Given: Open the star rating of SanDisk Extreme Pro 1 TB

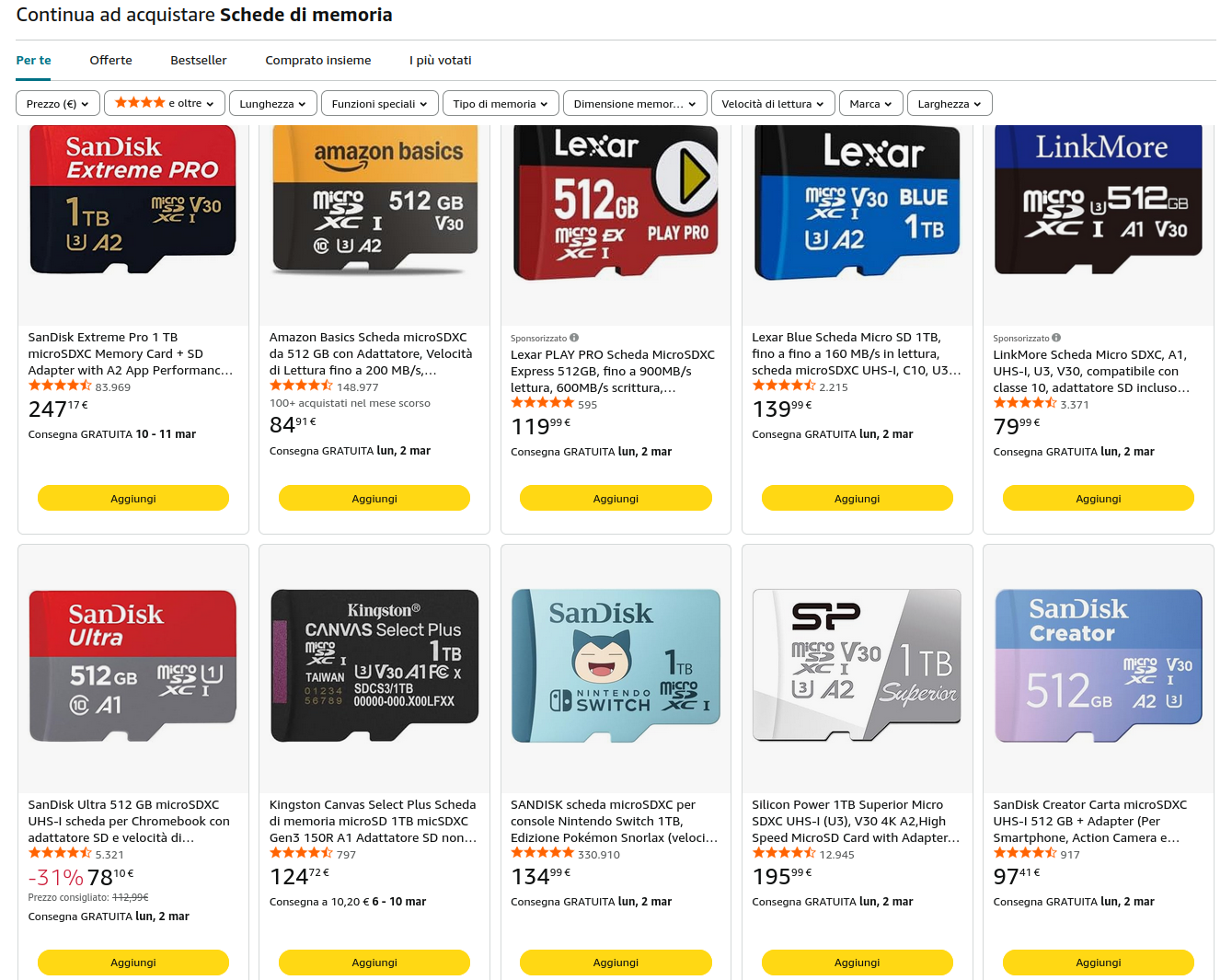Looking at the screenshot, I should pyautogui.click(x=60, y=386).
